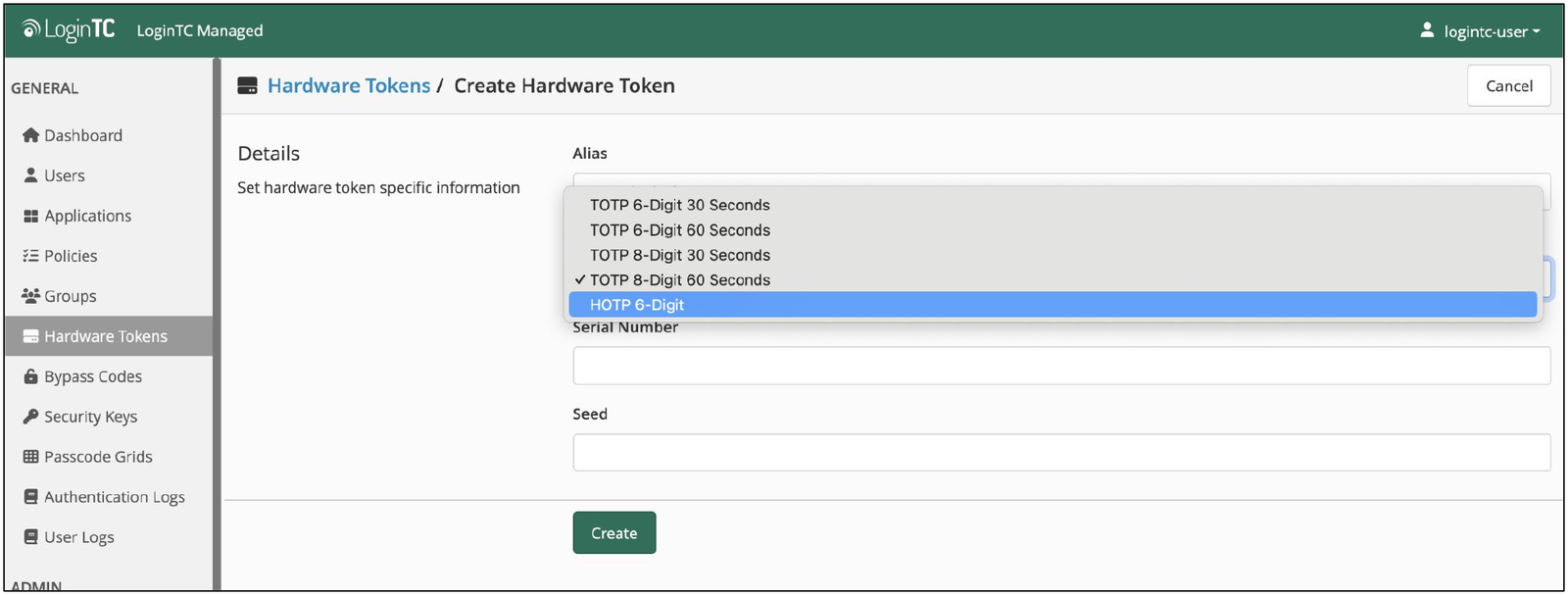Click the green Create button
The image size is (1568, 595).
(614, 533)
